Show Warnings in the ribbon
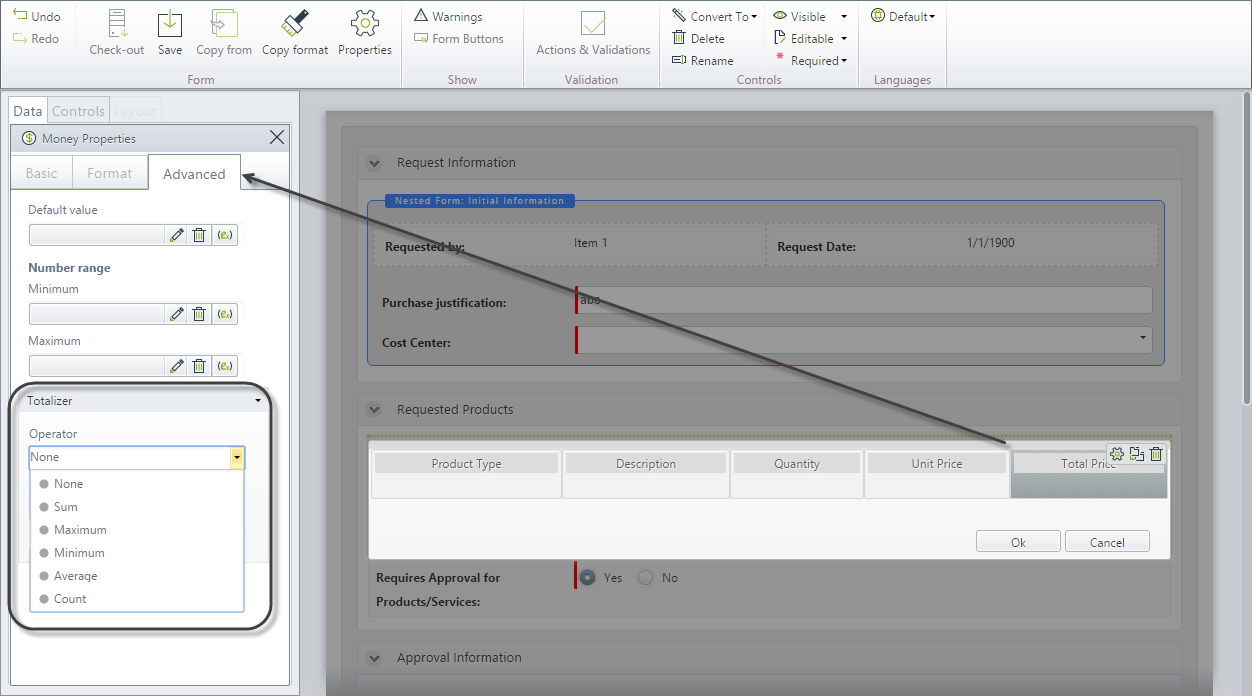The image size is (1252, 696). click(448, 17)
